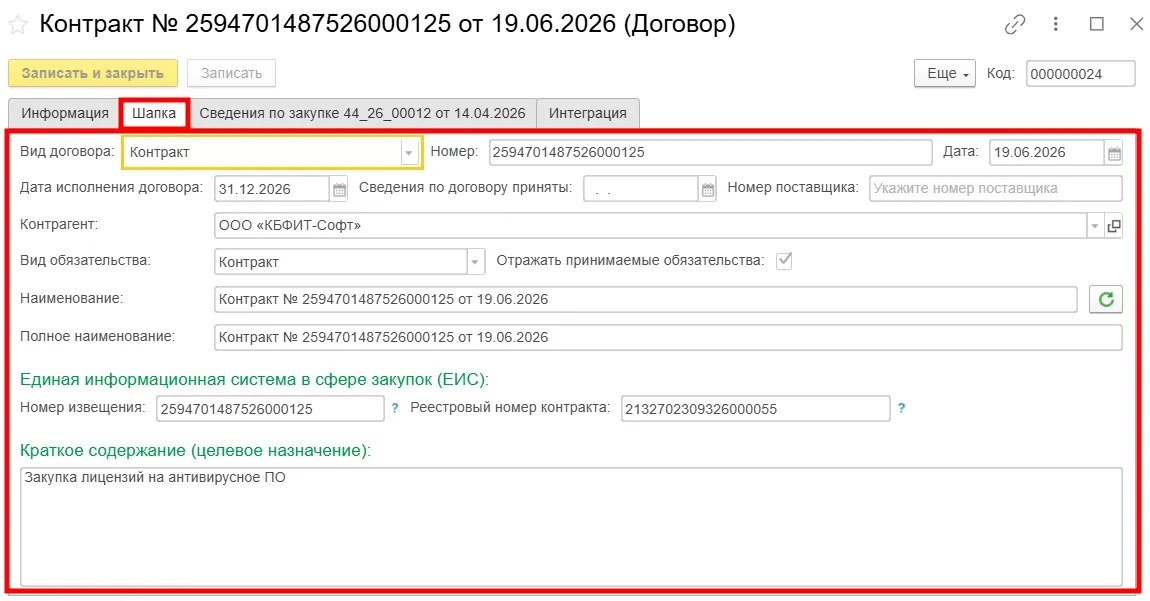This screenshot has width=1150, height=601.
Task: Click the empty Сведения по договору приняты date field
Action: coord(640,189)
